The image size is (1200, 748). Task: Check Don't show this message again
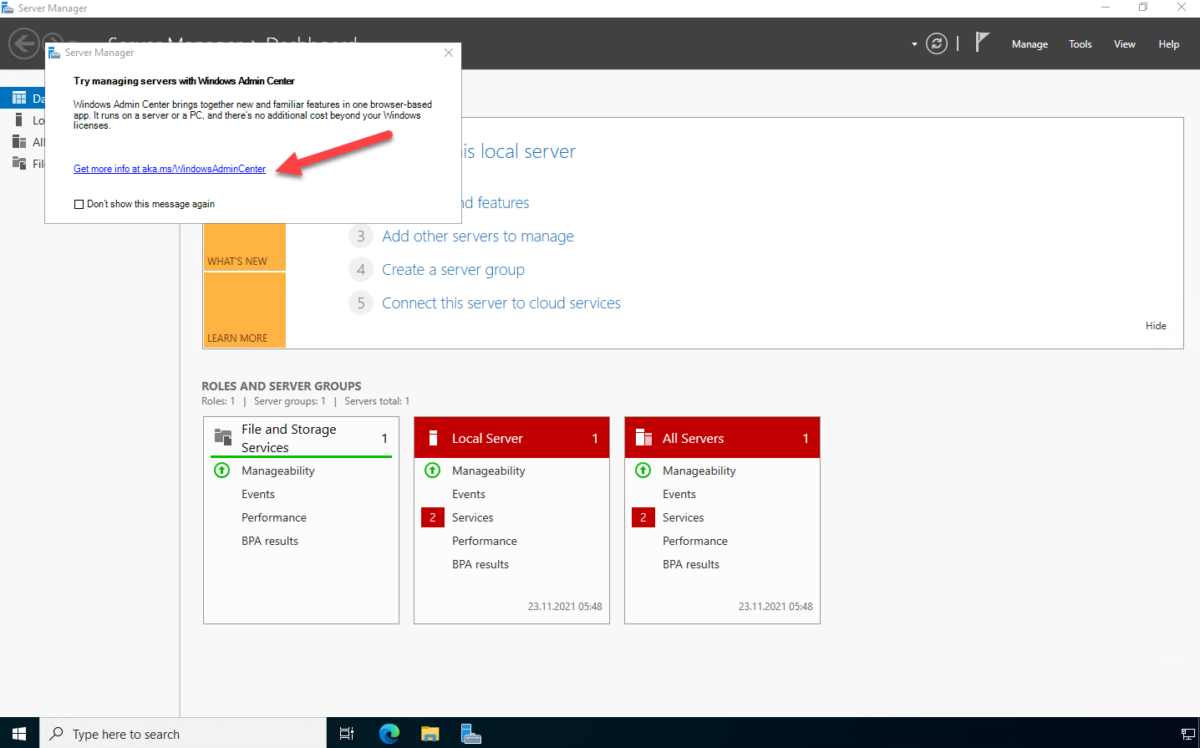(77, 203)
